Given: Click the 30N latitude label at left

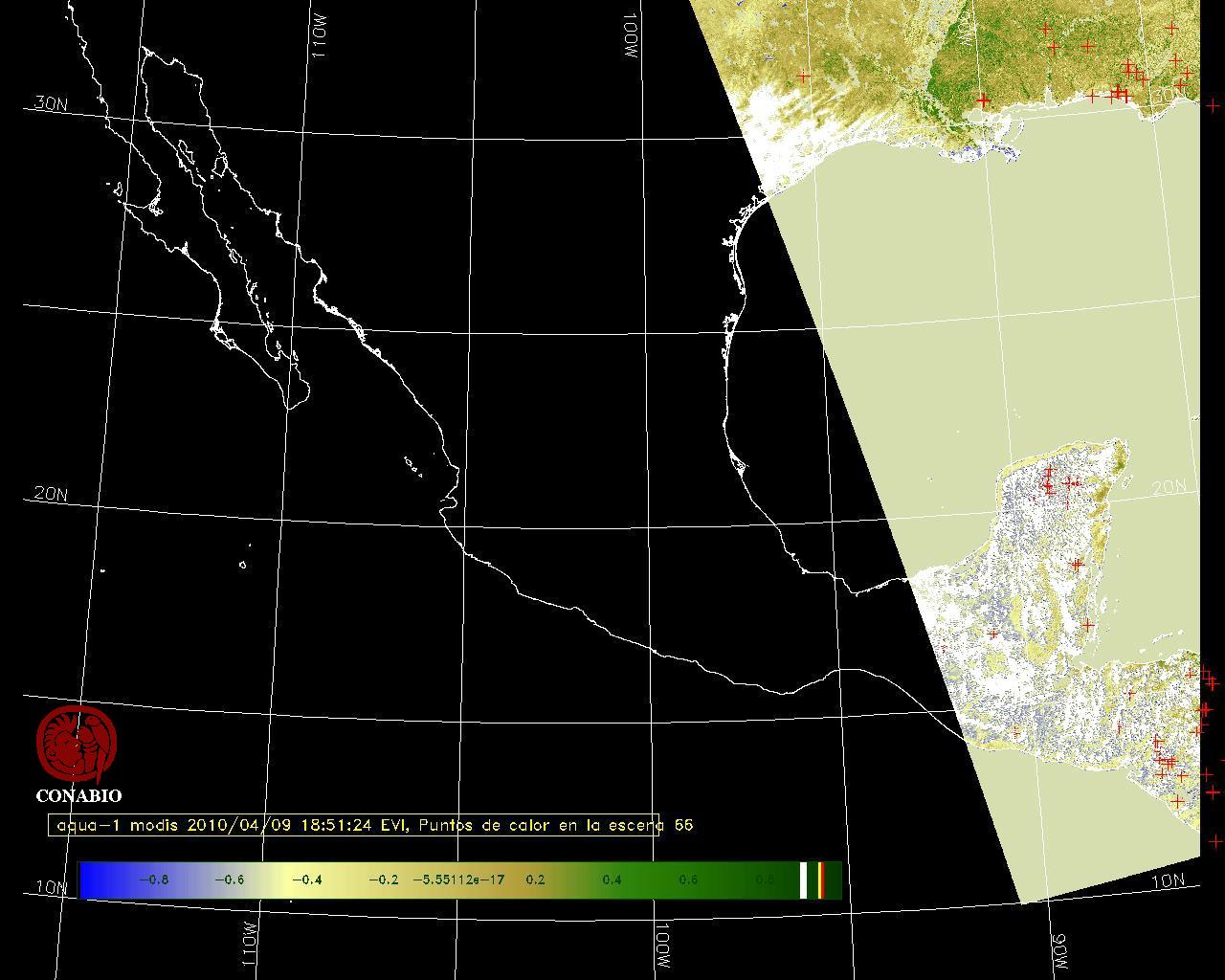Looking at the screenshot, I should pos(51,103).
